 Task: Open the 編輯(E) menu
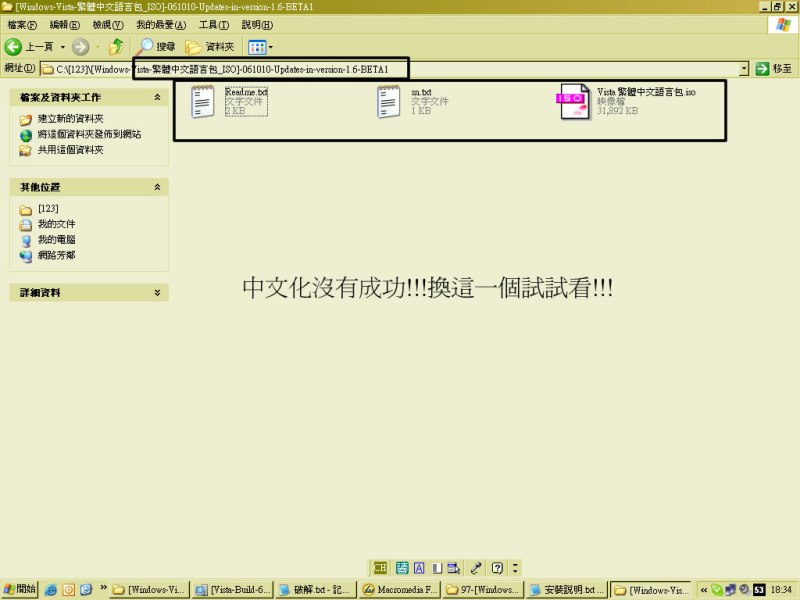pos(65,24)
